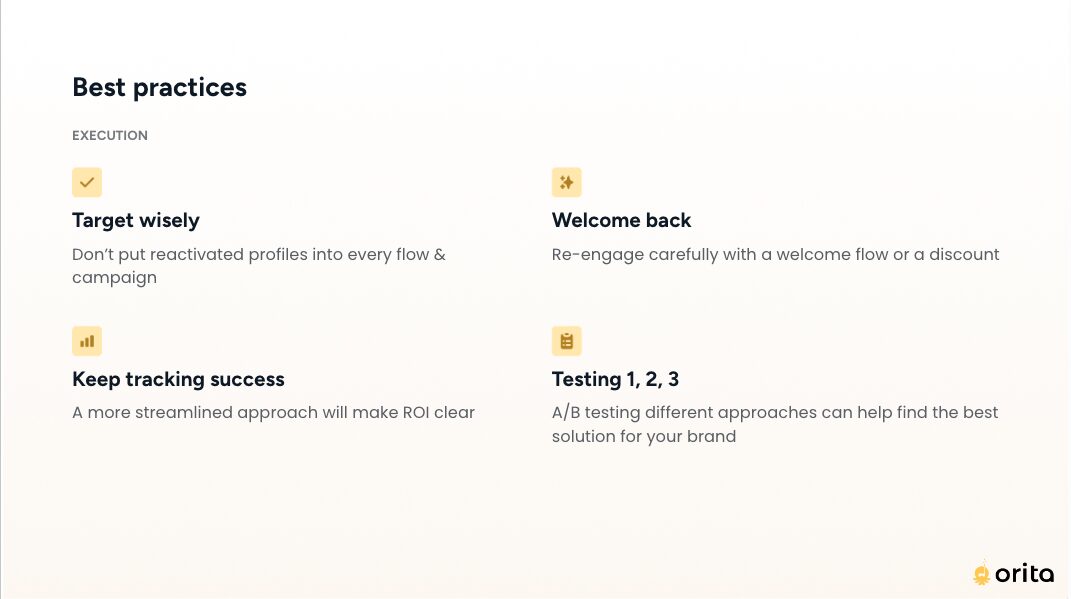Select the Keep tracking success heading
This screenshot has width=1071, height=599.
pos(178,379)
